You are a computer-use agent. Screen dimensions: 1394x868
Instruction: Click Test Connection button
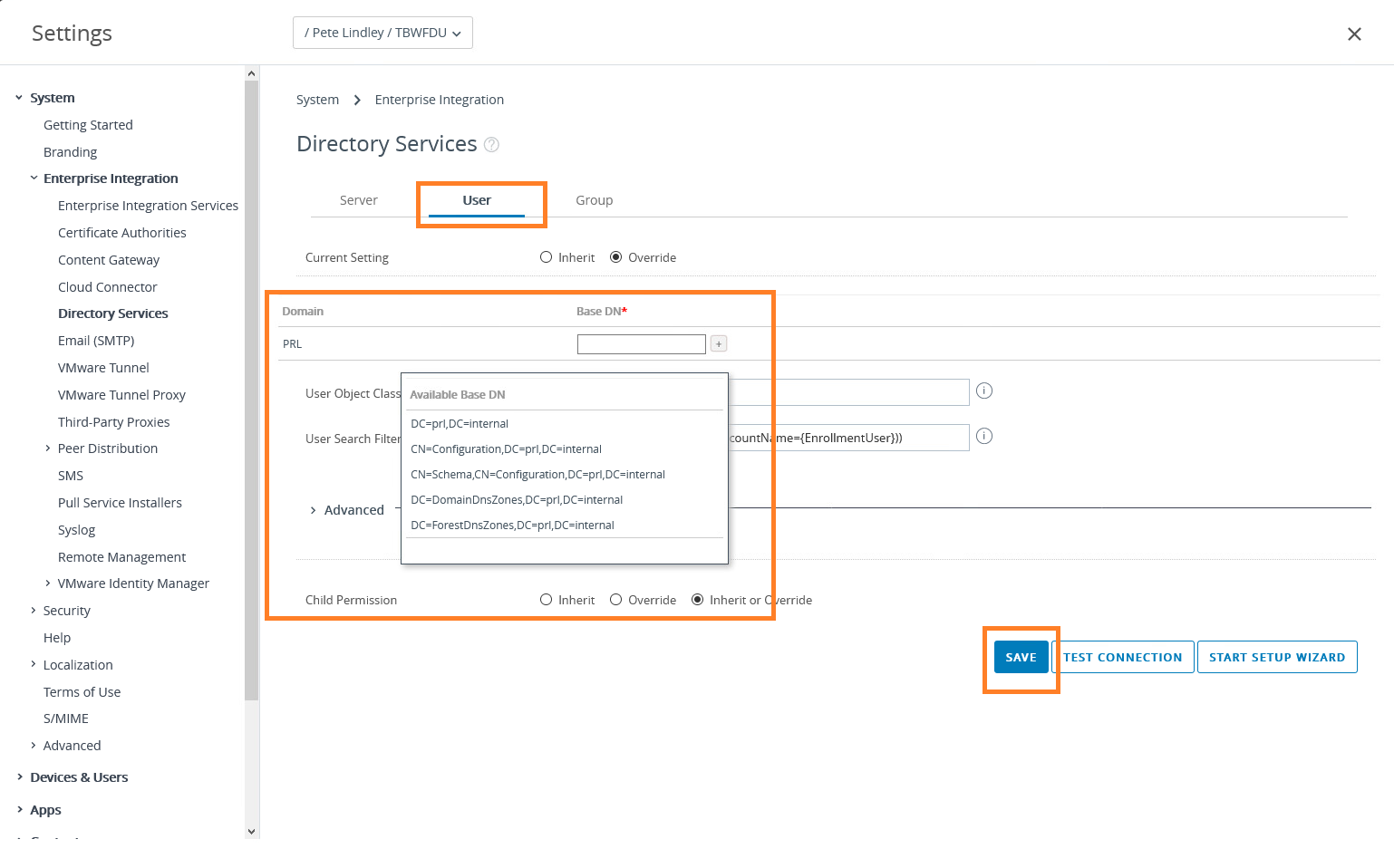click(x=1122, y=657)
